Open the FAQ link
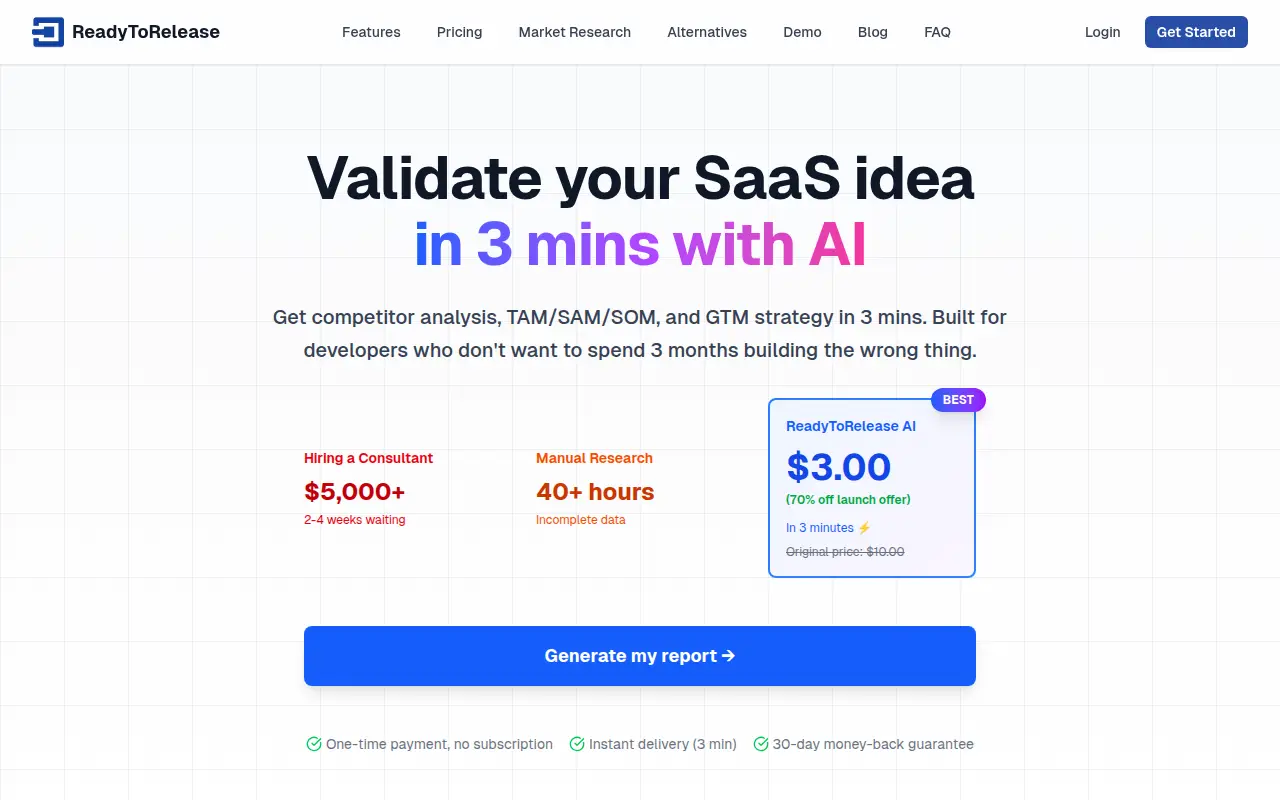Viewport: 1280px width, 800px height. (x=937, y=32)
